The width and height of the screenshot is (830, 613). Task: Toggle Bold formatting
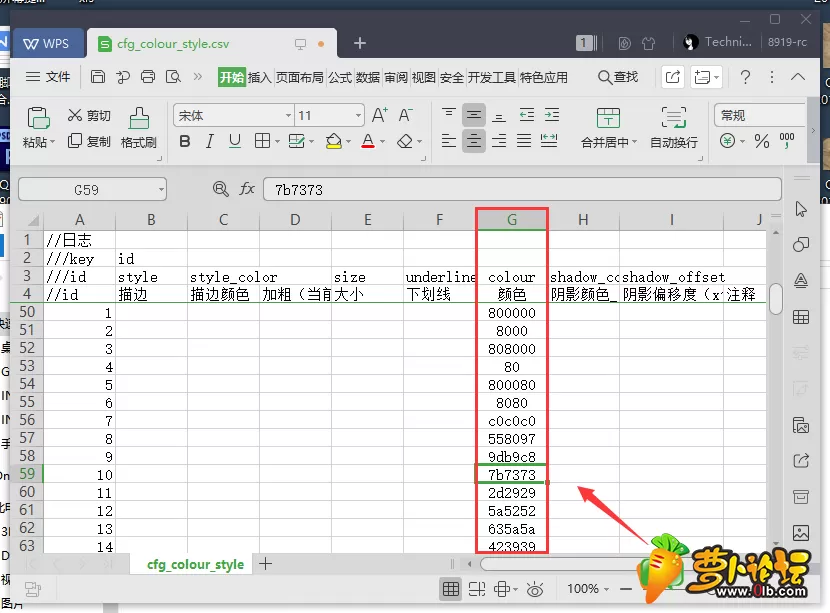click(185, 141)
